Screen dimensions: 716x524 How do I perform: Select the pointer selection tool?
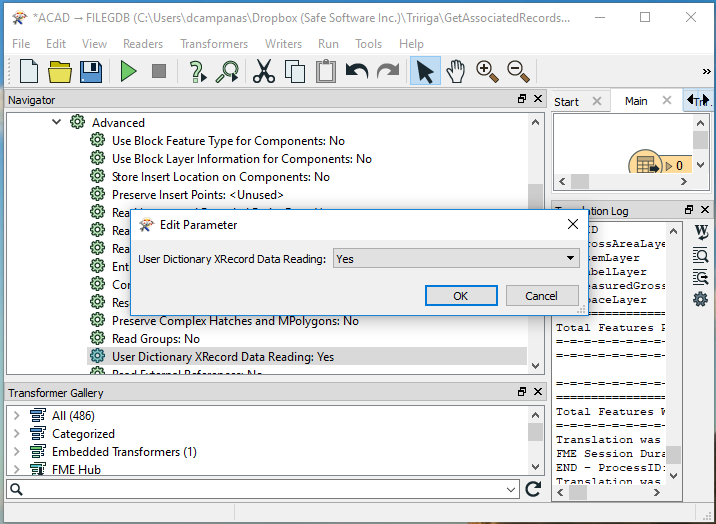425,71
